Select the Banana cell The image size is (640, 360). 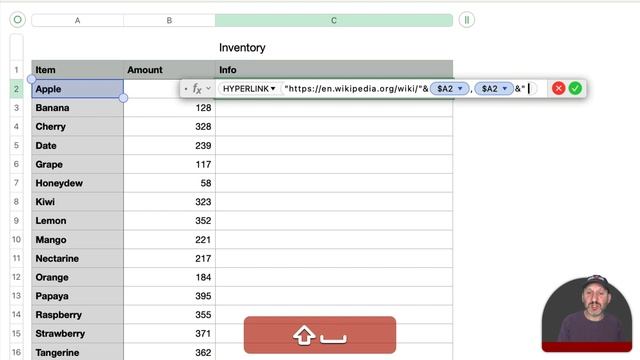[x=78, y=108]
